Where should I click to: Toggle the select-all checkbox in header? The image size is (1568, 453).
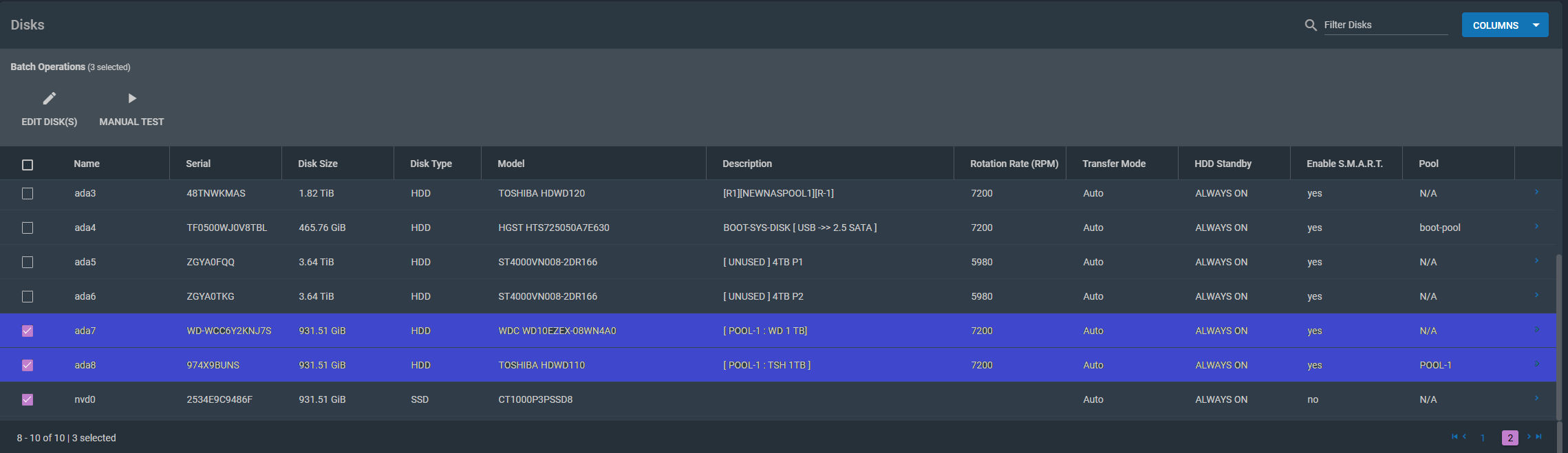coord(28,165)
